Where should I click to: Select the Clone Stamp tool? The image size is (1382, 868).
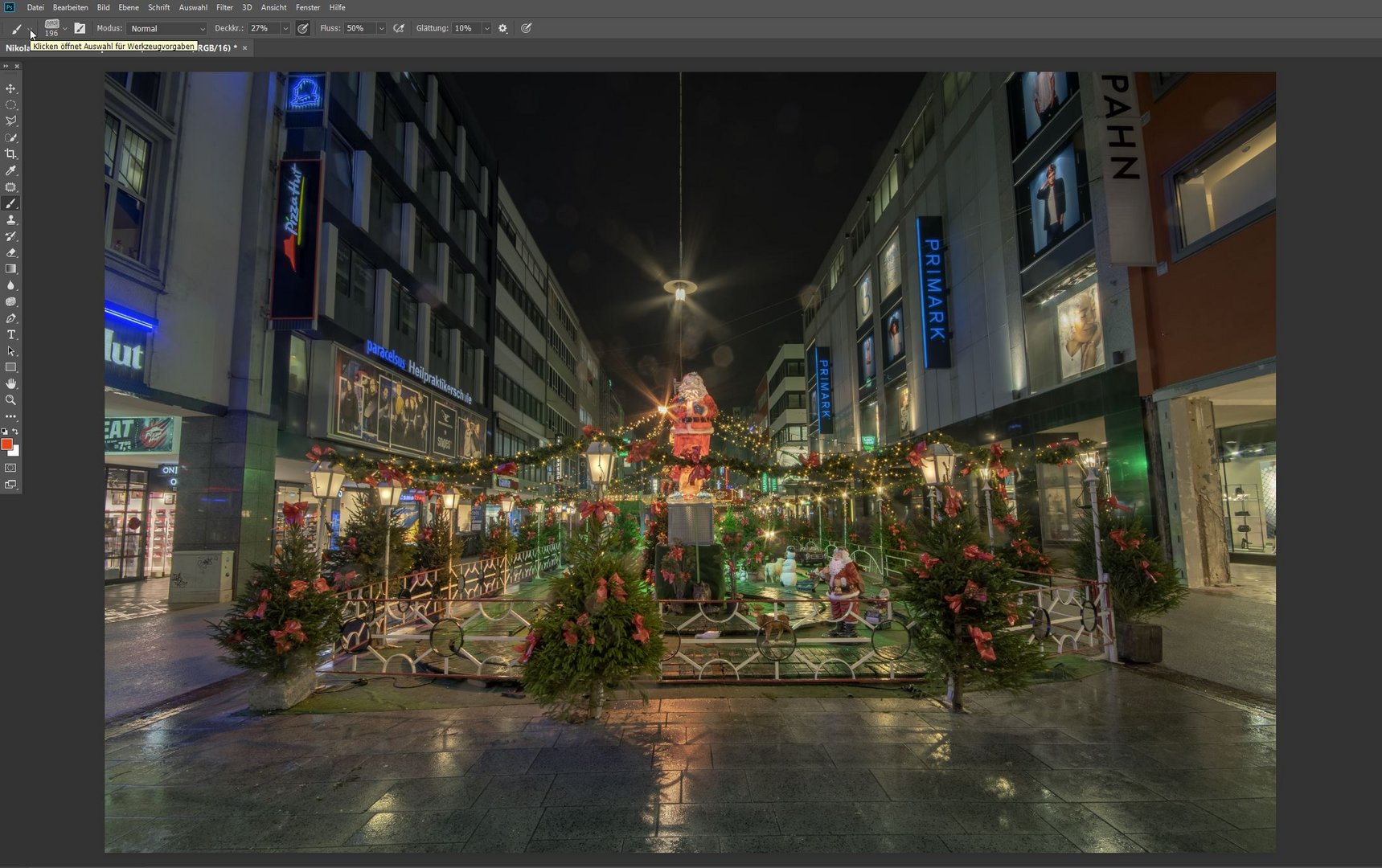10,220
